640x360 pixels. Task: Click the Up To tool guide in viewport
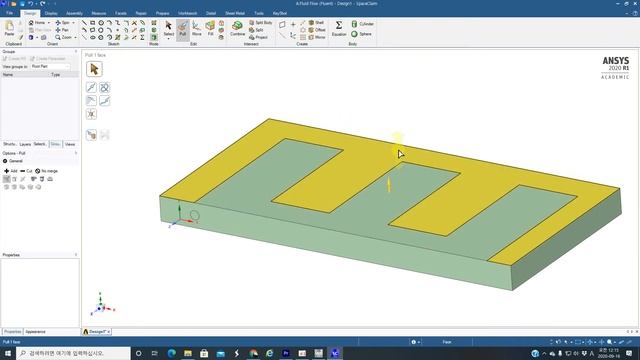(x=91, y=135)
